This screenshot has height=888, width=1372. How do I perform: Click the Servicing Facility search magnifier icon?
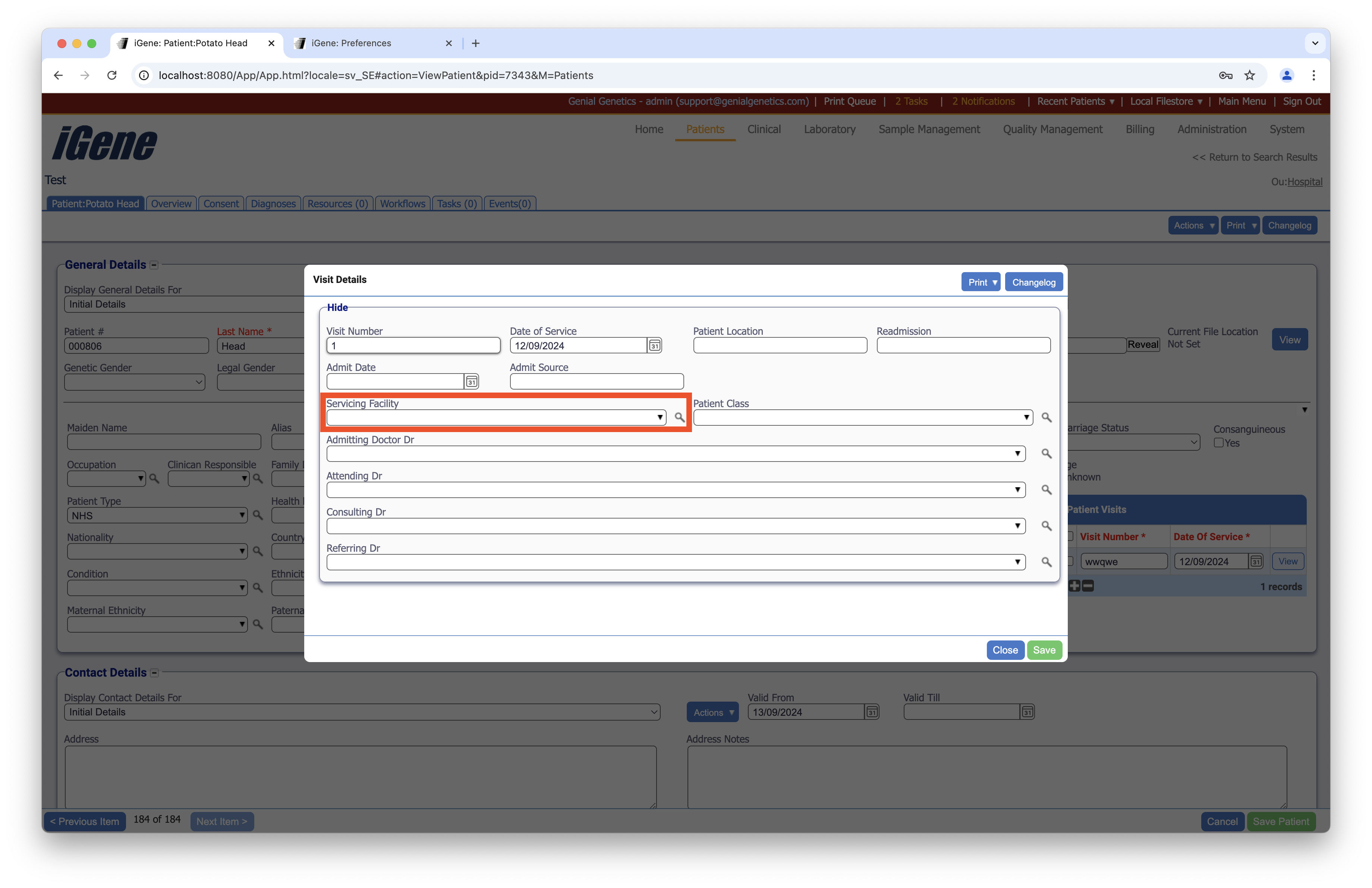(x=680, y=417)
